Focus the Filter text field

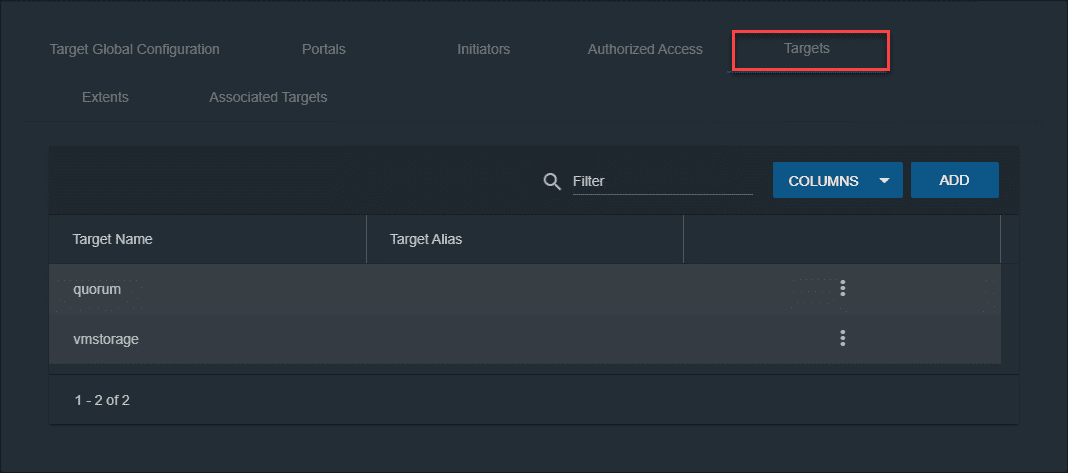(661, 181)
